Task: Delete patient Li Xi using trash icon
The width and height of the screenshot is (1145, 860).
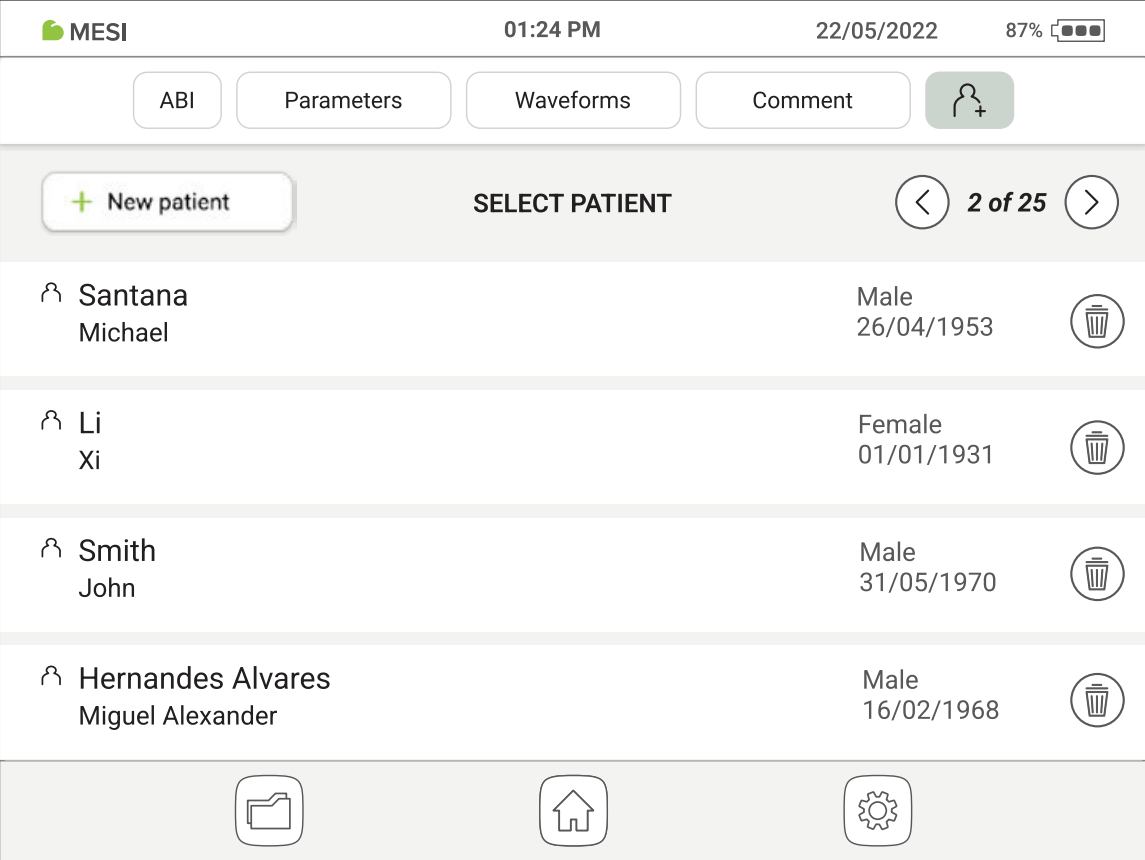Action: click(x=1096, y=447)
